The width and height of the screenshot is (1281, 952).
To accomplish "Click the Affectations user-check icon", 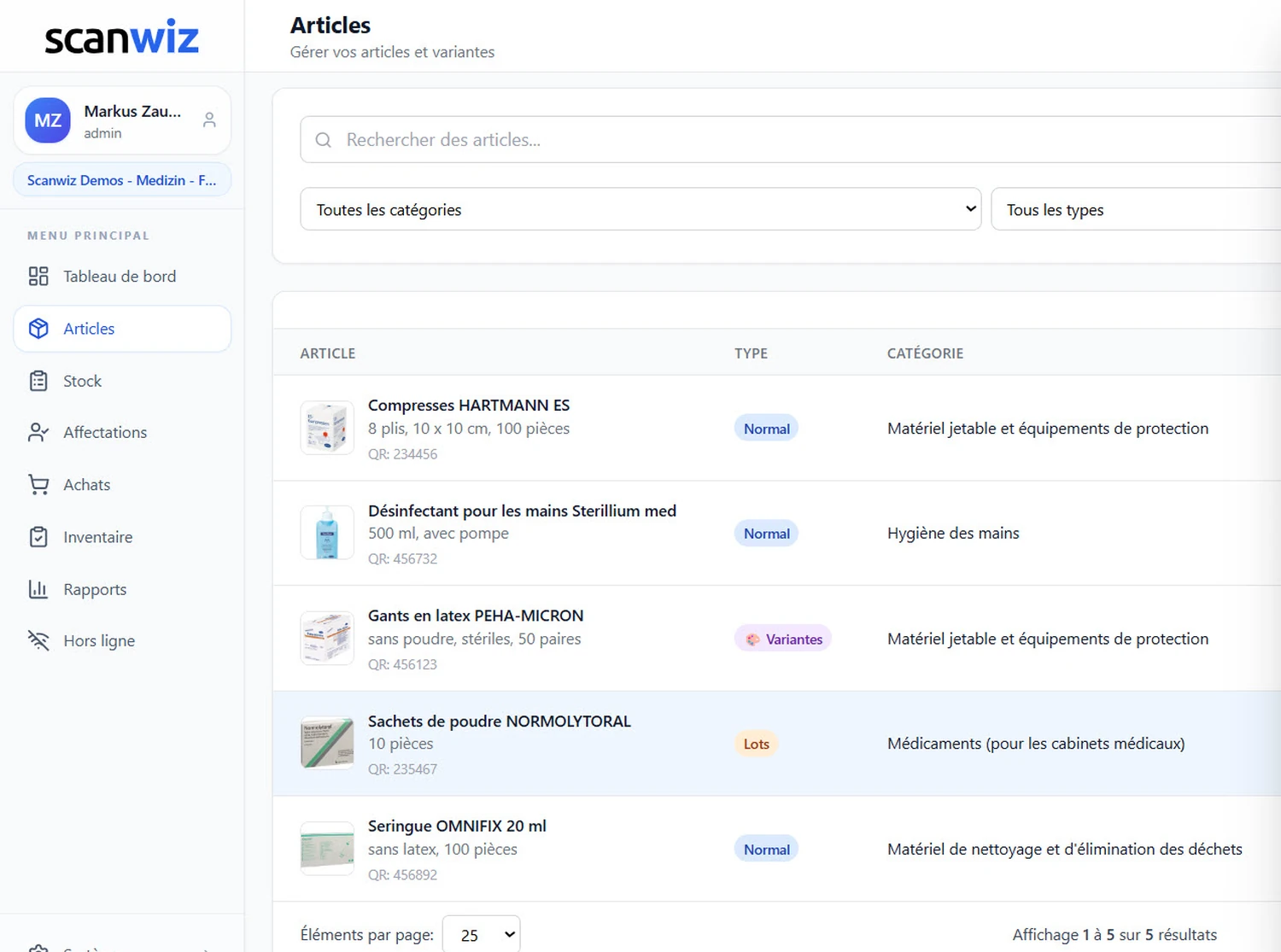I will coord(38,432).
